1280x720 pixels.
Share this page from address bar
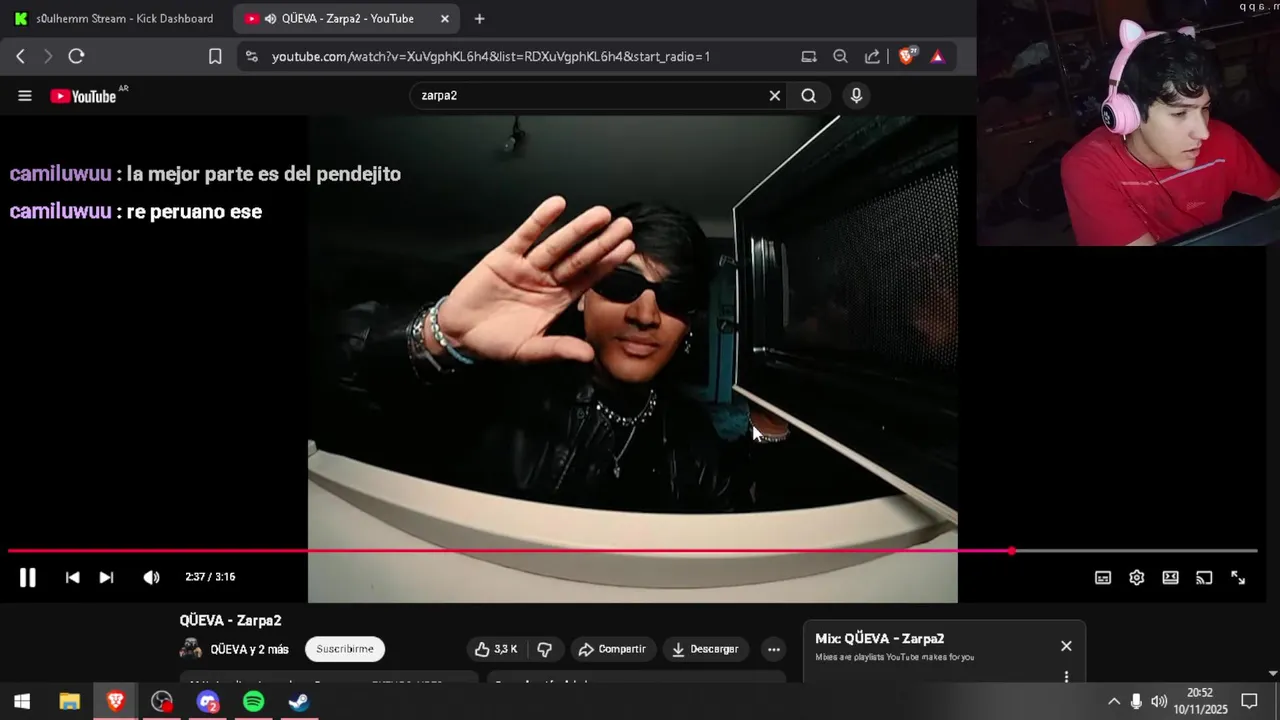click(872, 57)
